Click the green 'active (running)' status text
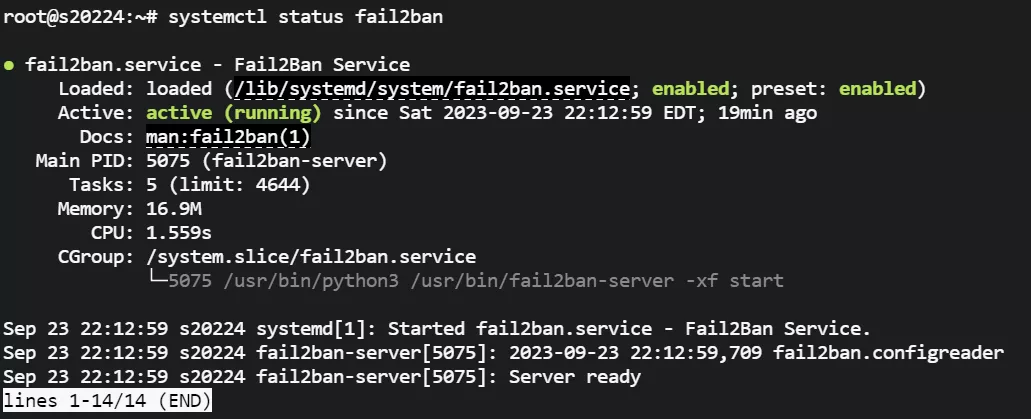Viewport: 1031px width, 419px height. tap(233, 113)
